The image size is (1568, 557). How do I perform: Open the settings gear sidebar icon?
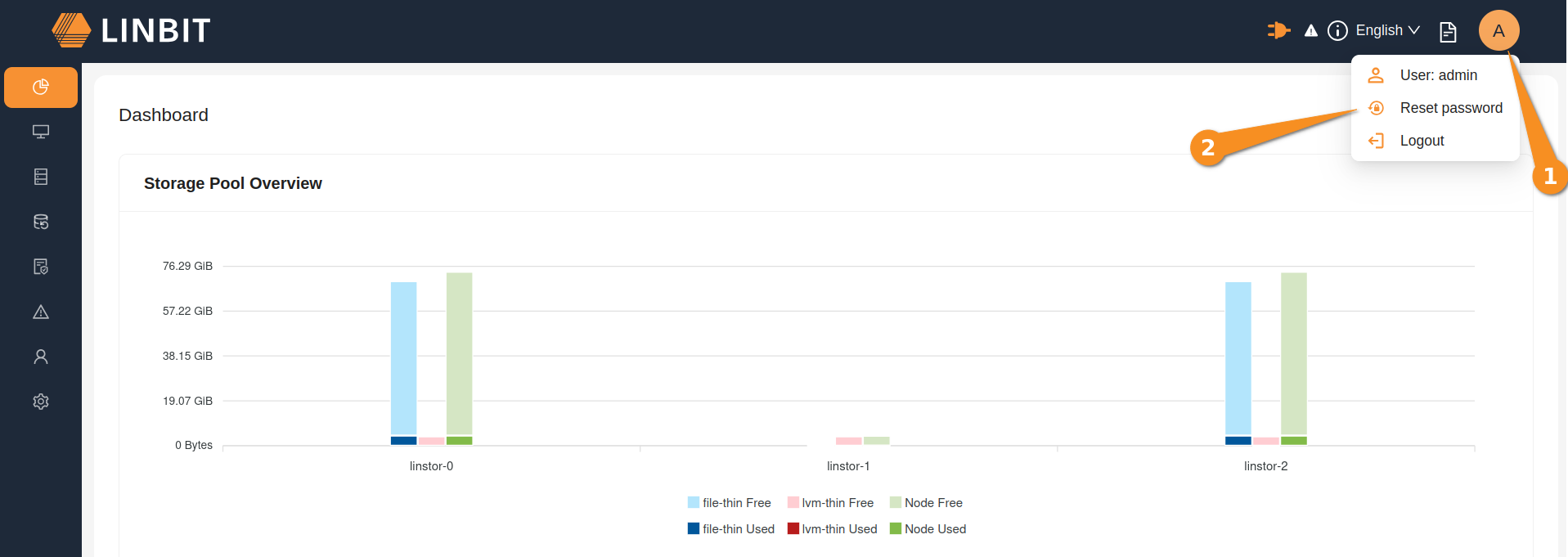(41, 402)
